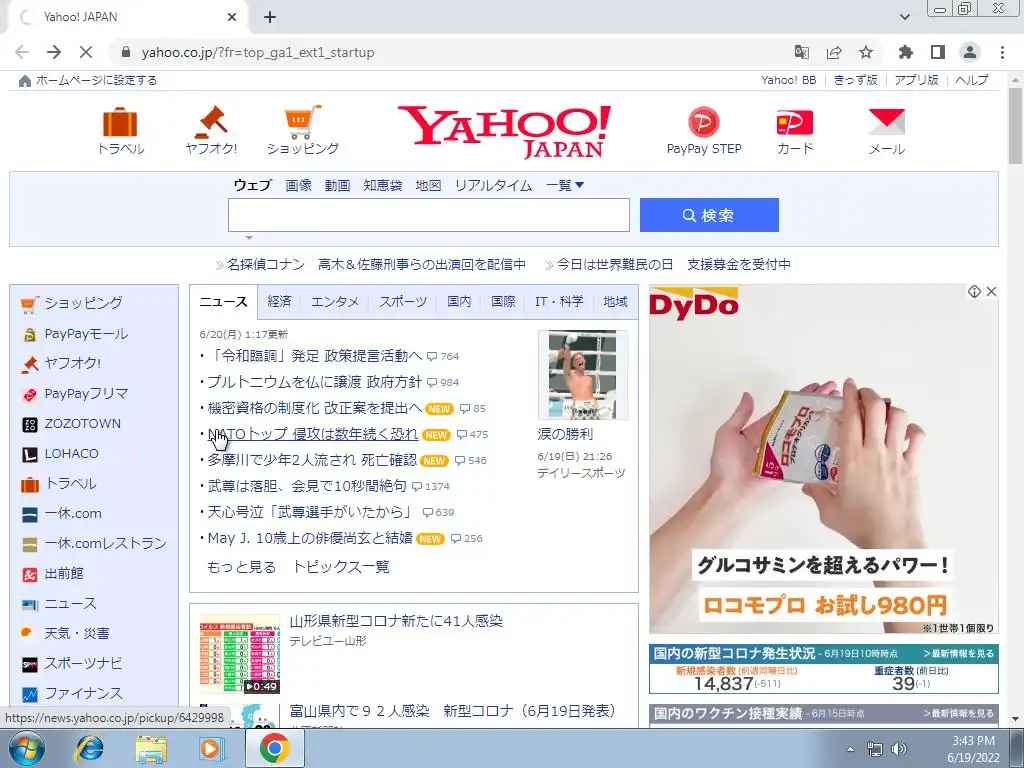Open the Mail (メール) envelope icon
Screen dimensions: 1024x768
[886, 122]
